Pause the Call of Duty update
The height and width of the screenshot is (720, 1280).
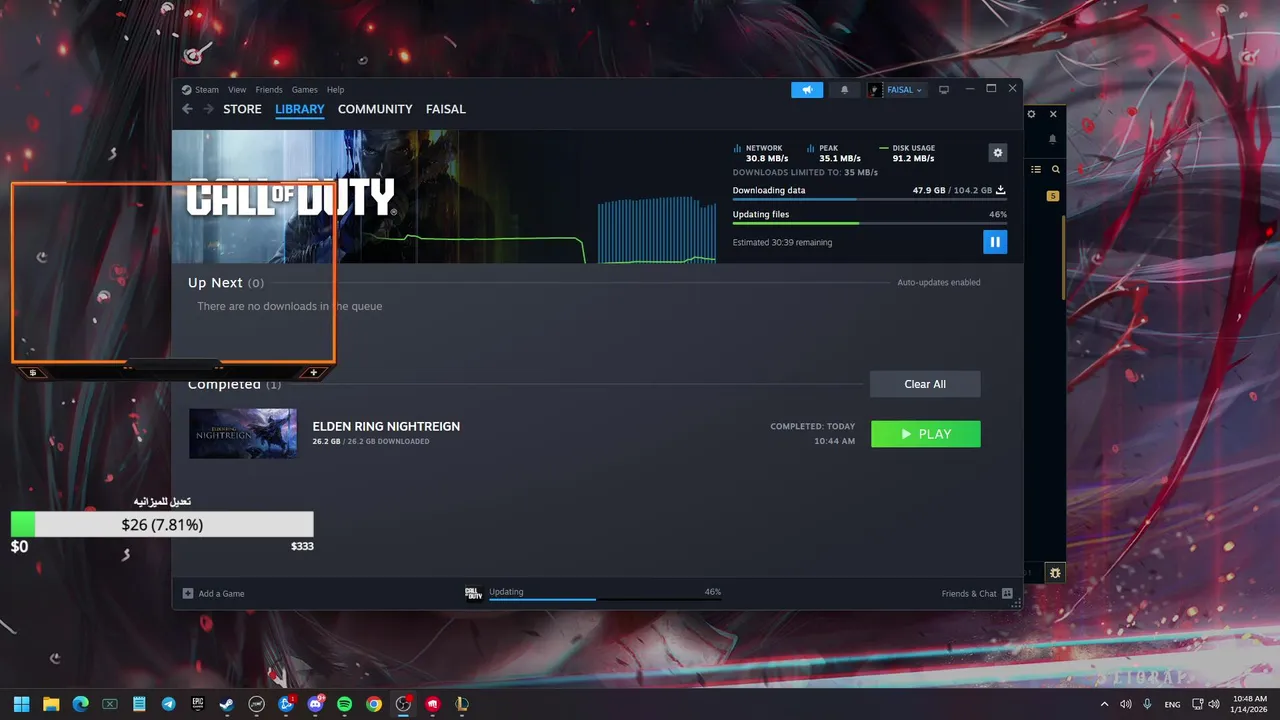click(994, 241)
